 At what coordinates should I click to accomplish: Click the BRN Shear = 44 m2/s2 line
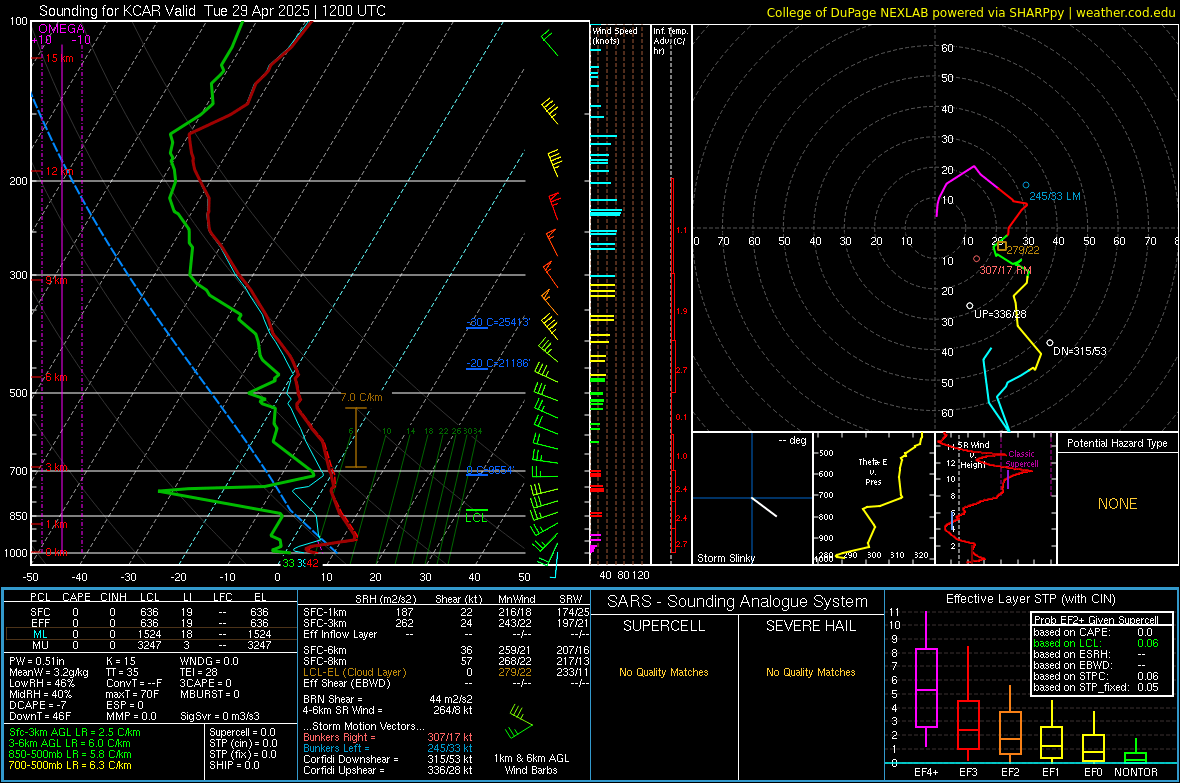coord(388,699)
